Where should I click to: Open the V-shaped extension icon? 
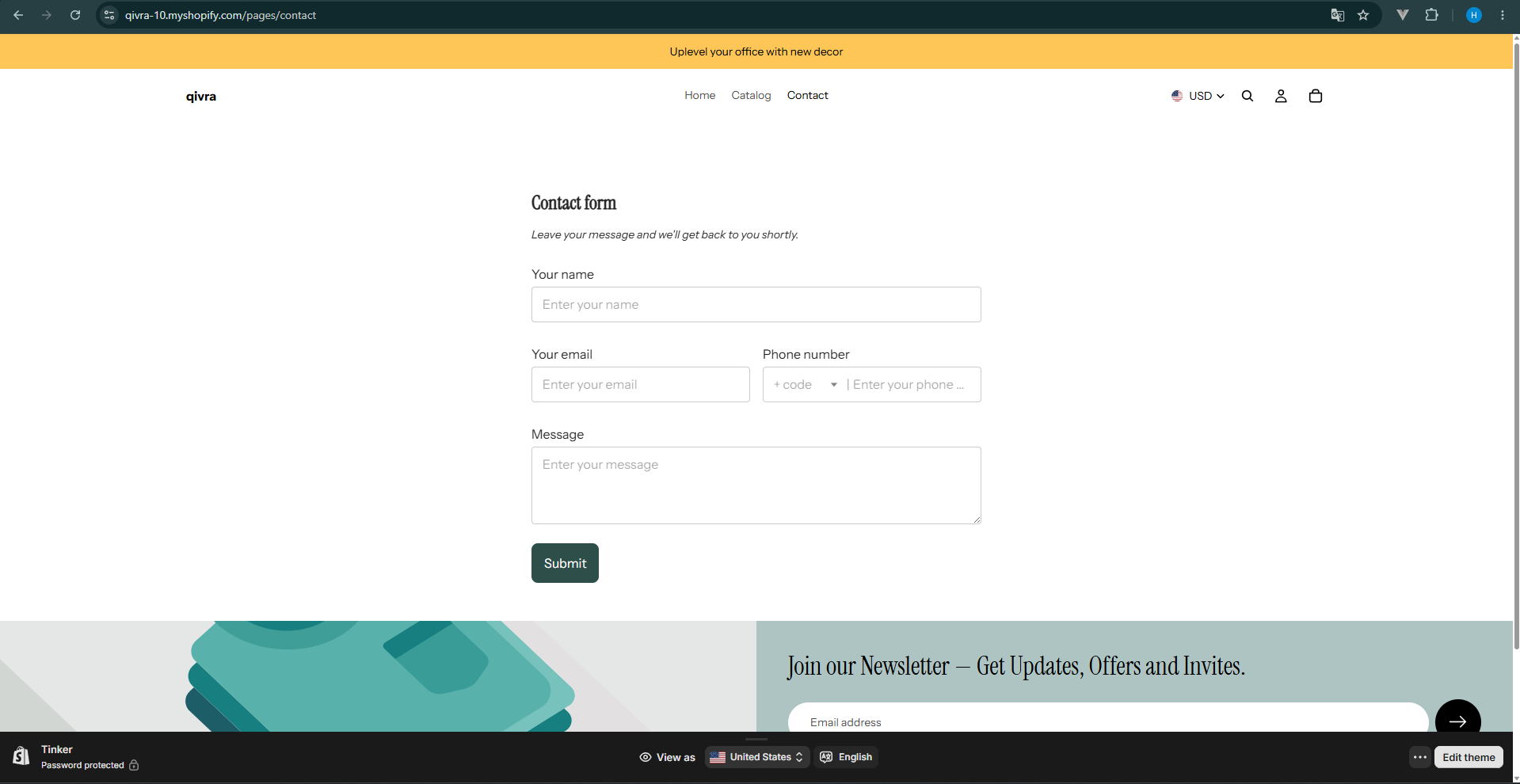1403,14
